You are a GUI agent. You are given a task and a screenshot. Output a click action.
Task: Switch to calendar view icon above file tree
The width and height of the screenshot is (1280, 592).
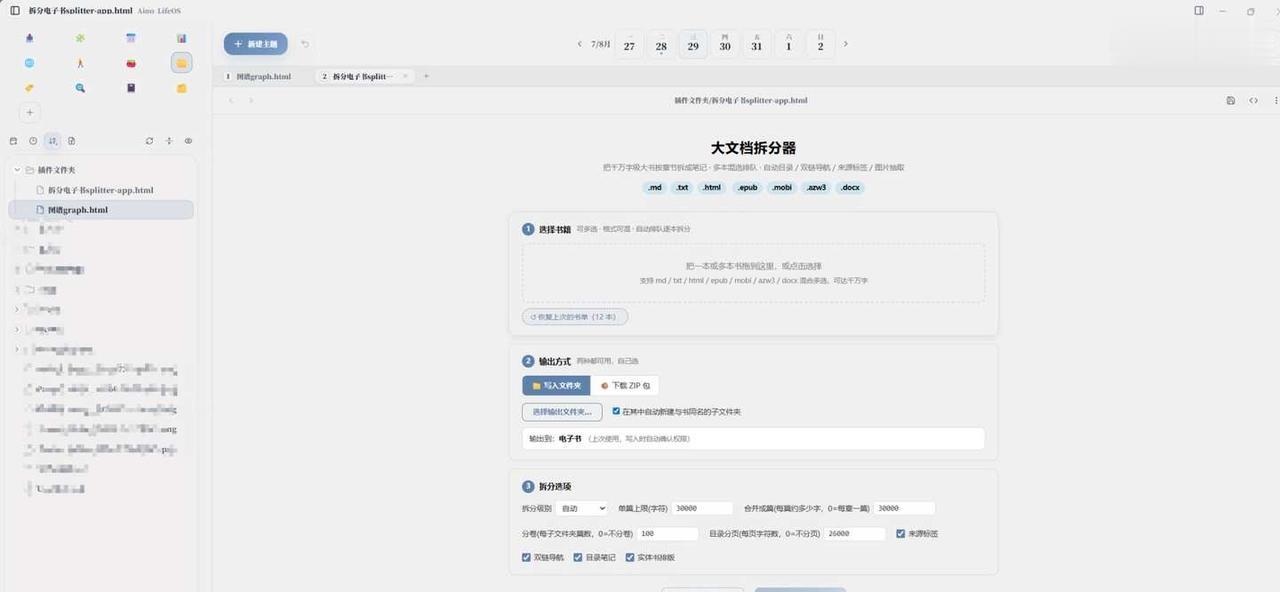(x=13, y=141)
